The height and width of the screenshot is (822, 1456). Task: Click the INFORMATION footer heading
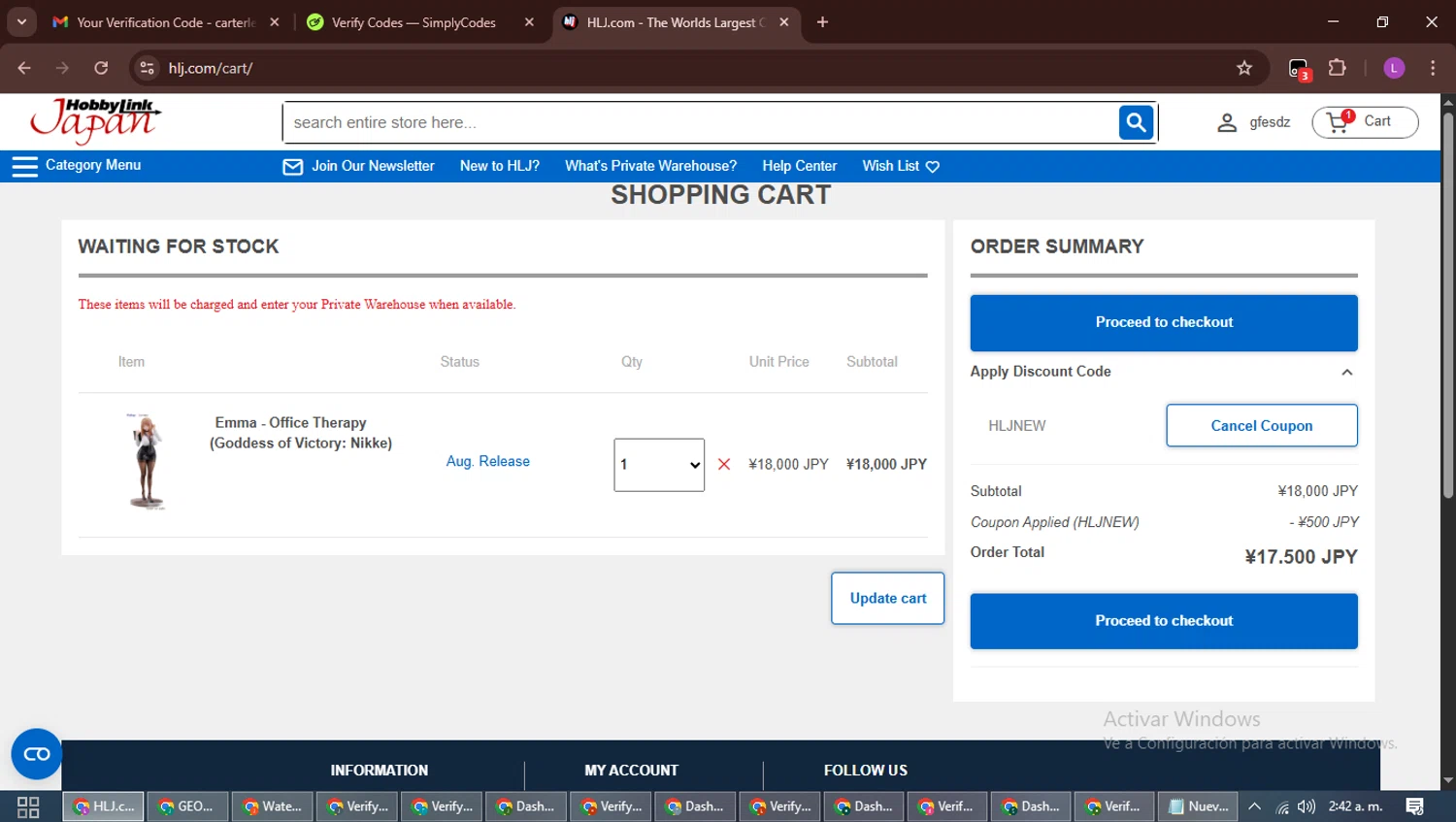click(x=379, y=771)
